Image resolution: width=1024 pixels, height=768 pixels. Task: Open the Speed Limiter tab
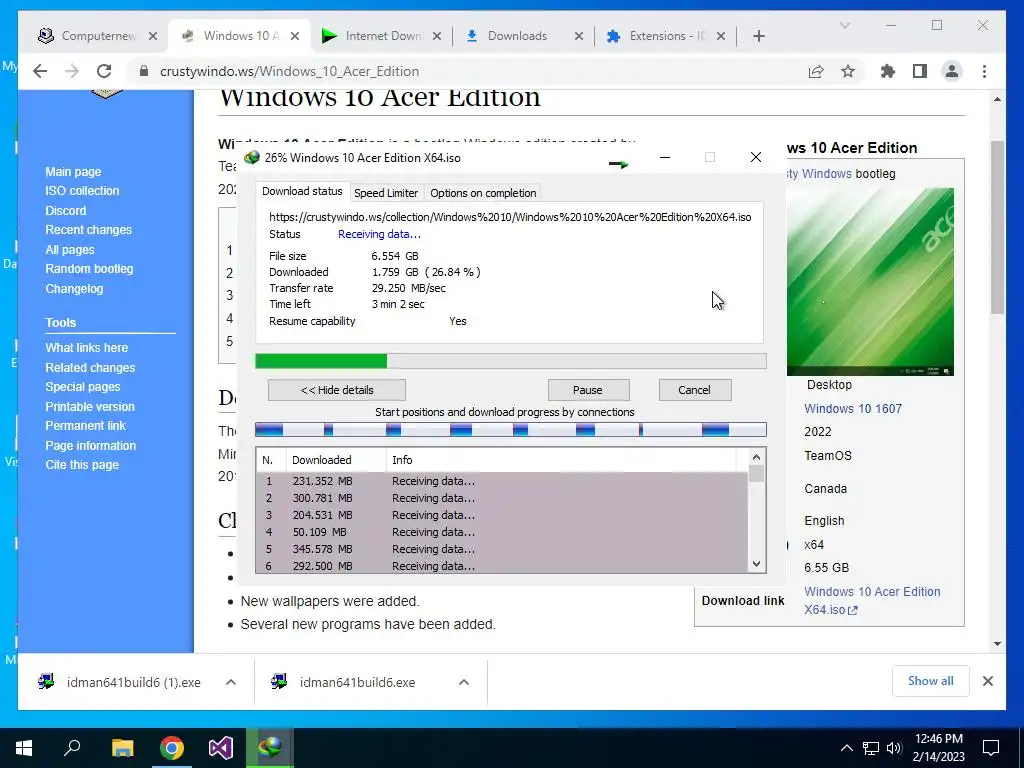pos(385,193)
